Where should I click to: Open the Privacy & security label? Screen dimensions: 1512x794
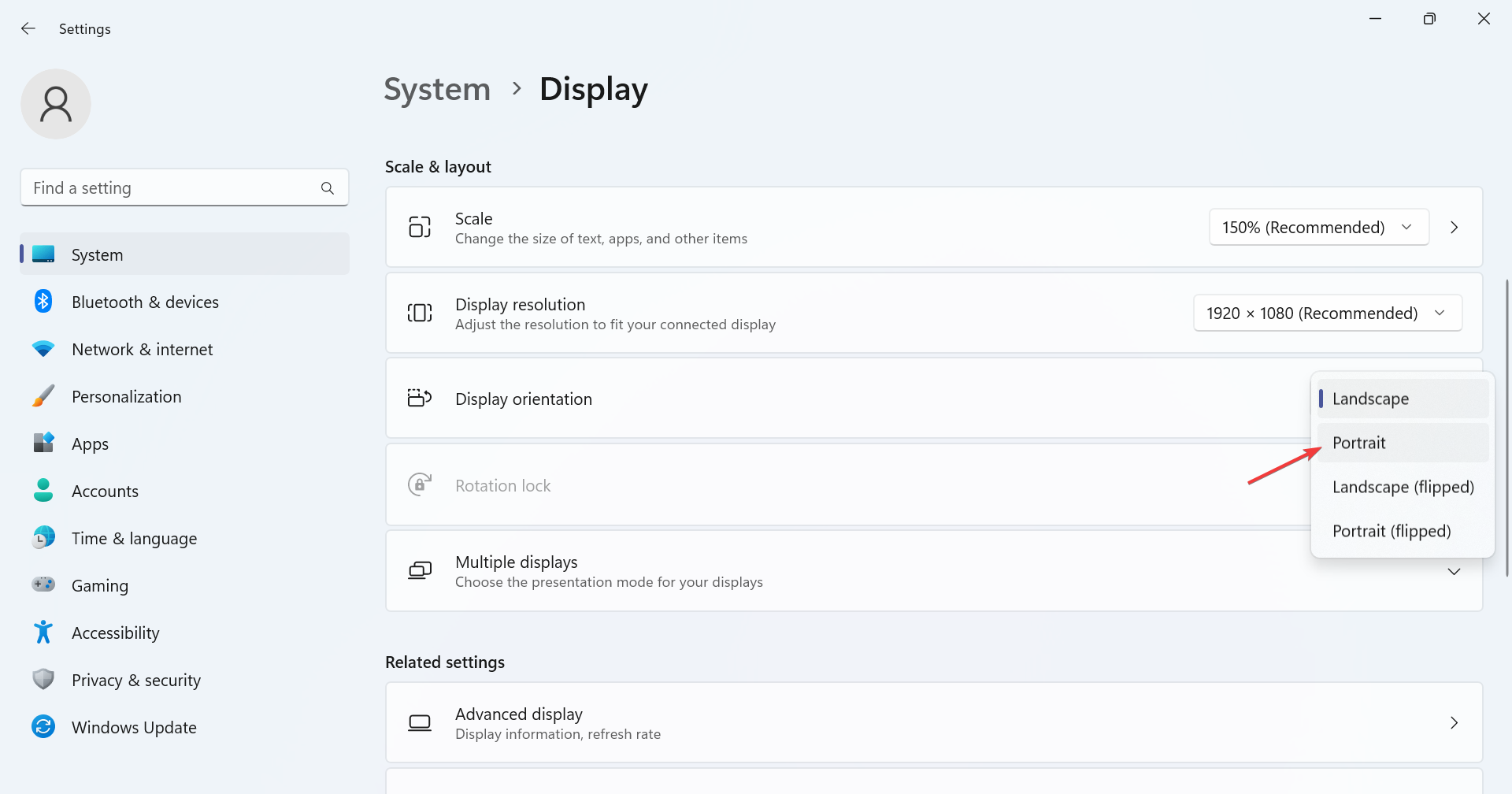coord(135,680)
